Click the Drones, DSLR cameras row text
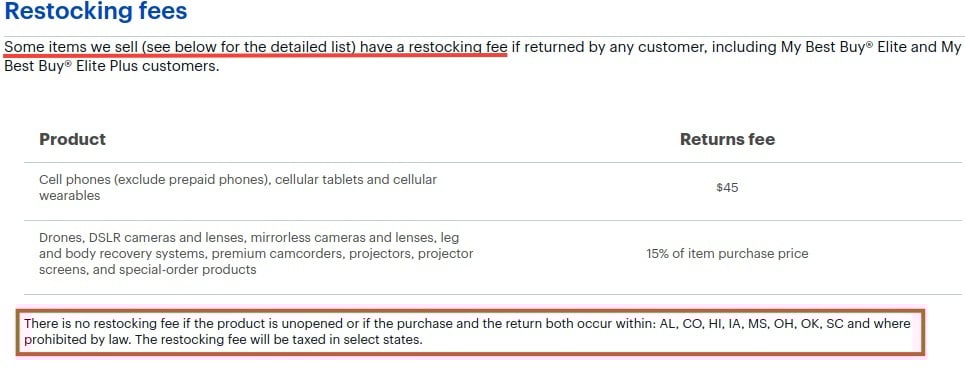This screenshot has width=965, height=368. 256,254
